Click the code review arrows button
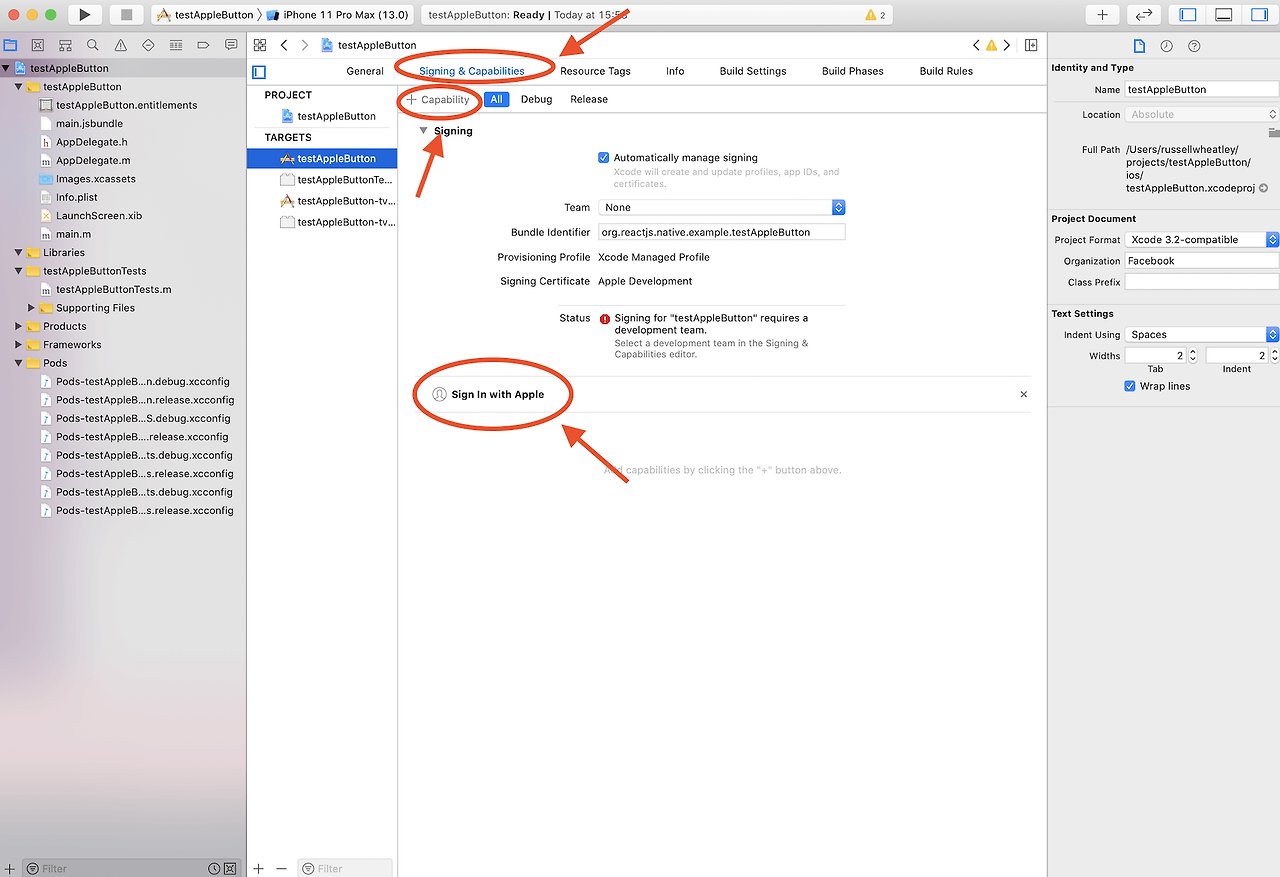1280x877 pixels. point(1144,15)
